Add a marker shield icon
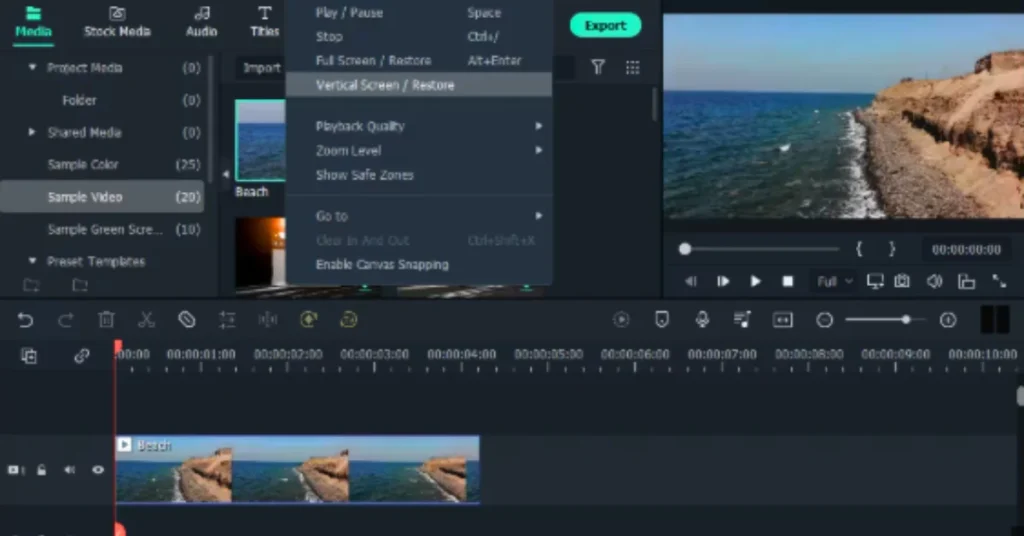1024x536 pixels. click(662, 320)
